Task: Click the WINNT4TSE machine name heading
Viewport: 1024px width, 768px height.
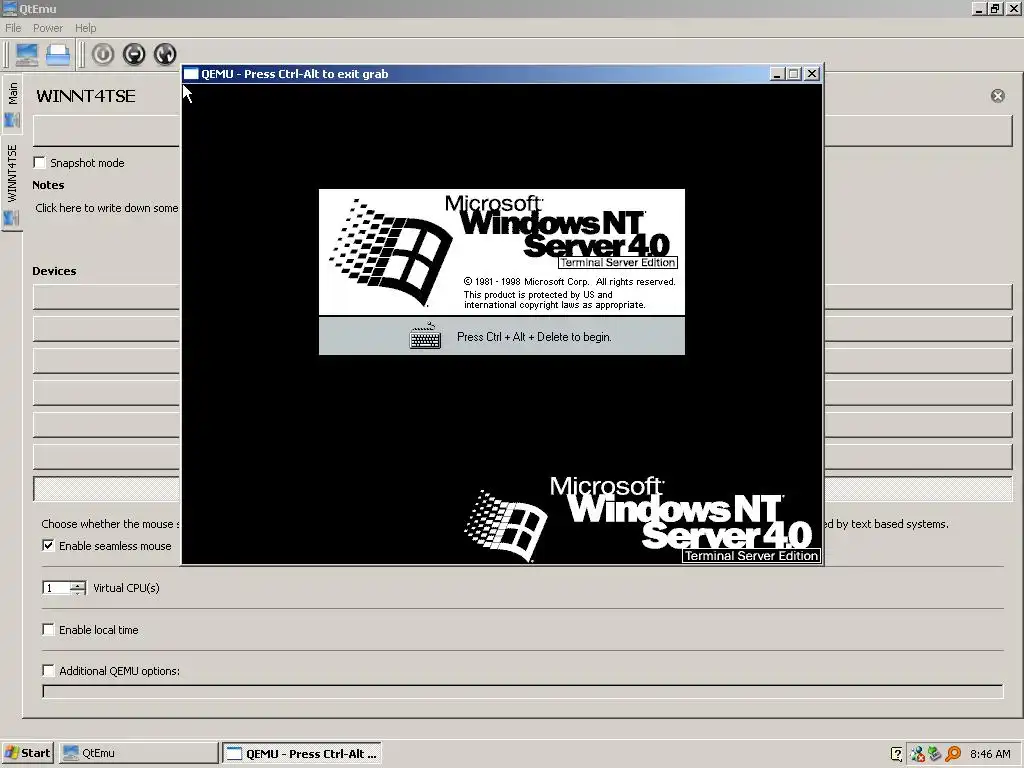Action: click(x=86, y=96)
